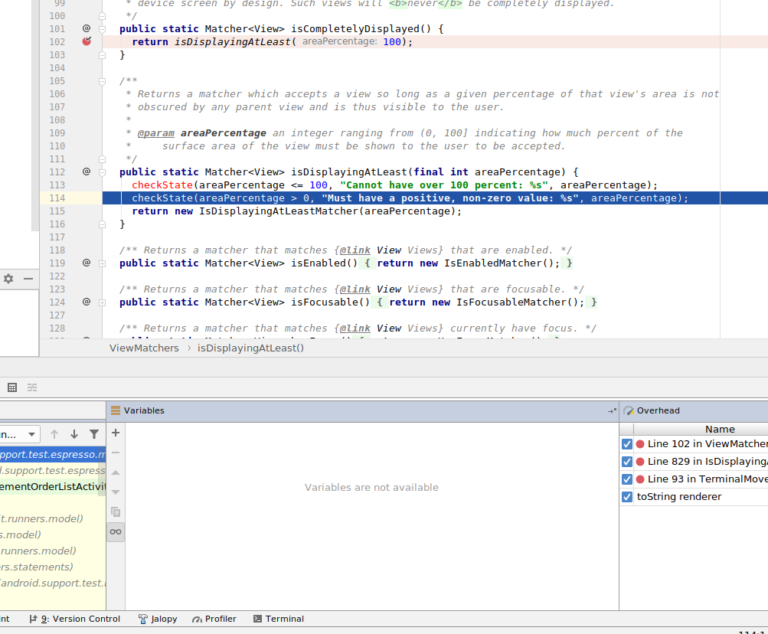
Task: Uncheck Line 829 in IsDisplaying checkbox
Action: pyautogui.click(x=627, y=462)
